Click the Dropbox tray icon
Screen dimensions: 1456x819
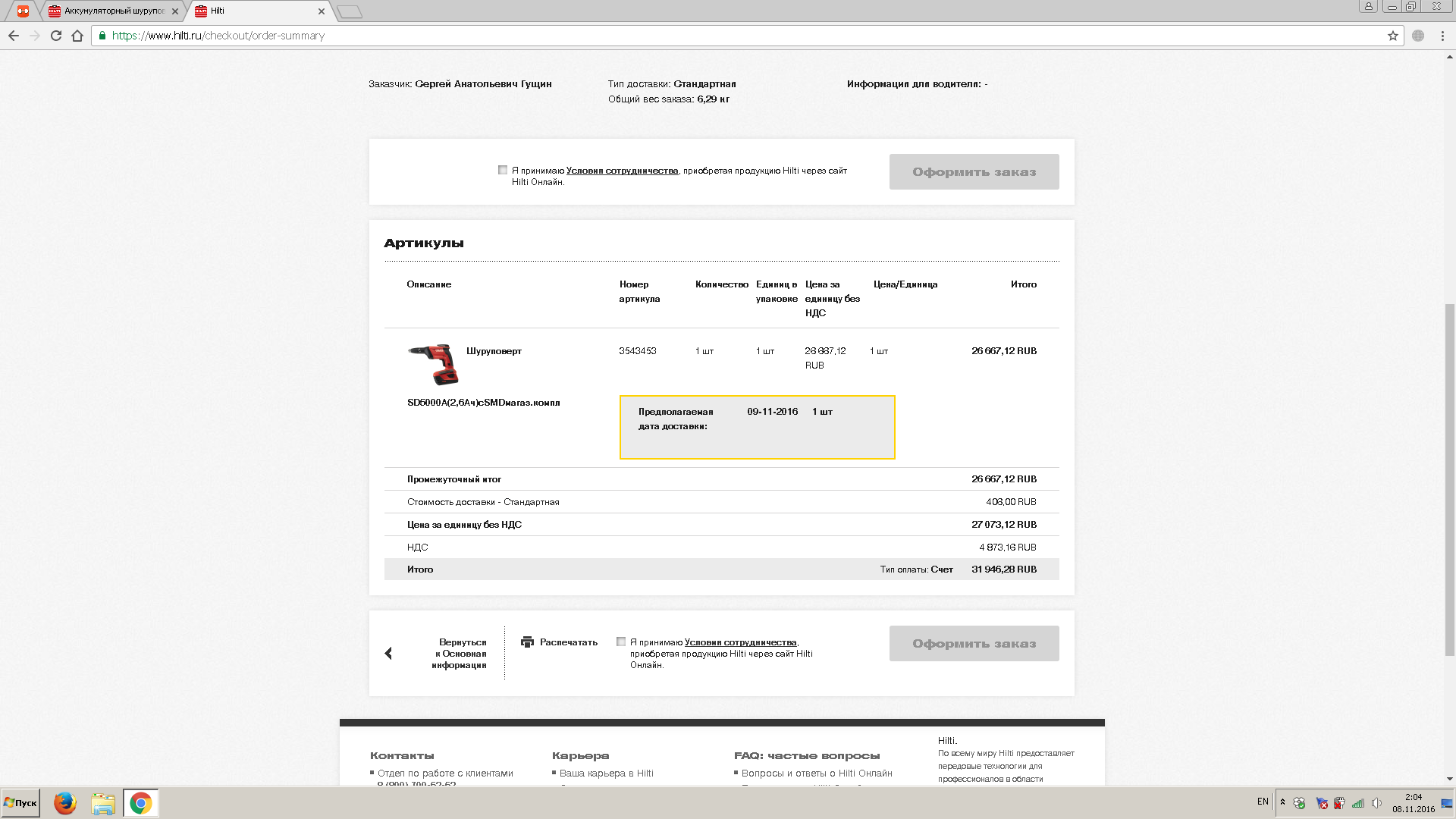(x=1299, y=803)
